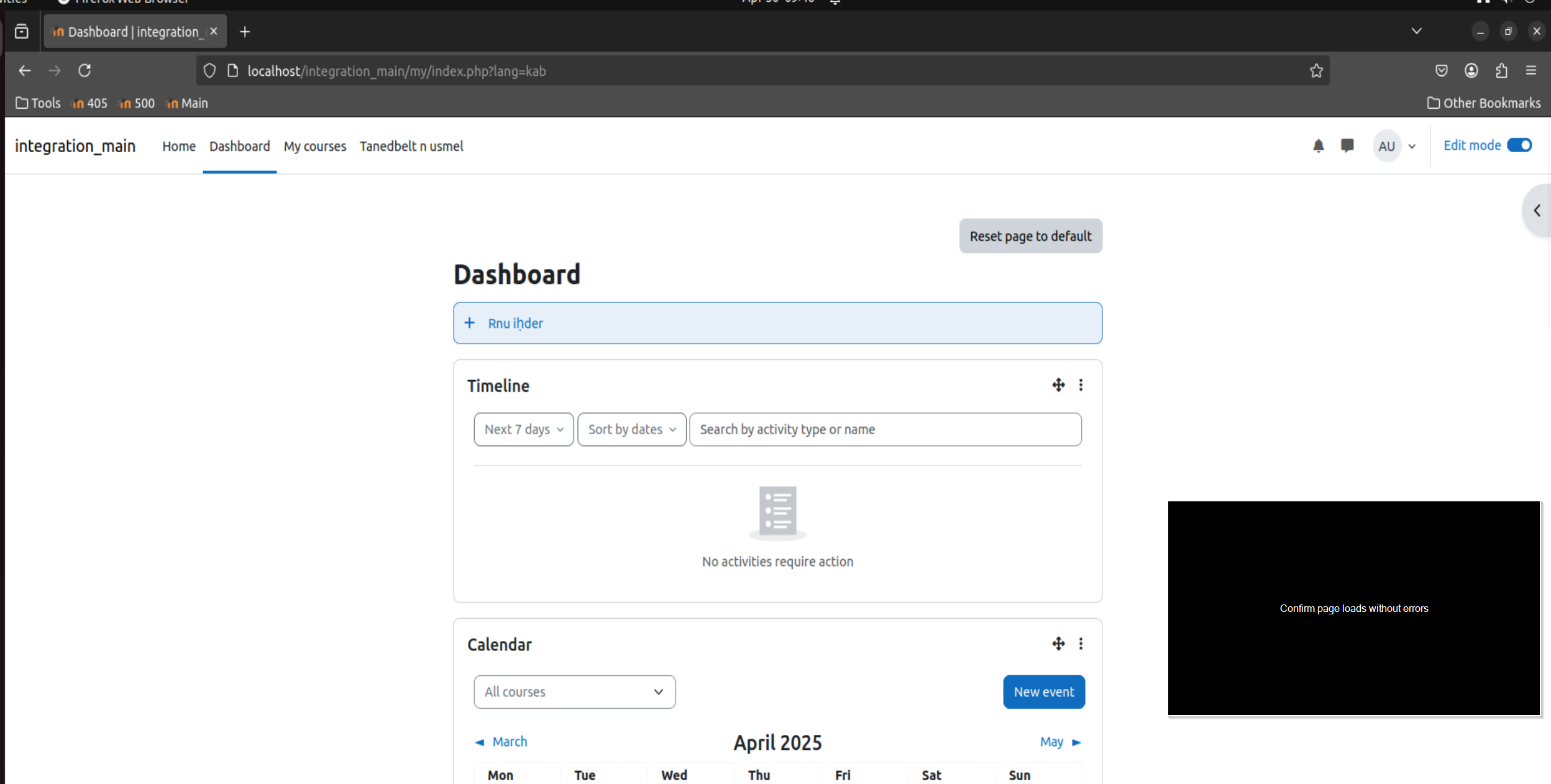
Task: Move the Timeline block handle icon
Action: (x=1058, y=385)
